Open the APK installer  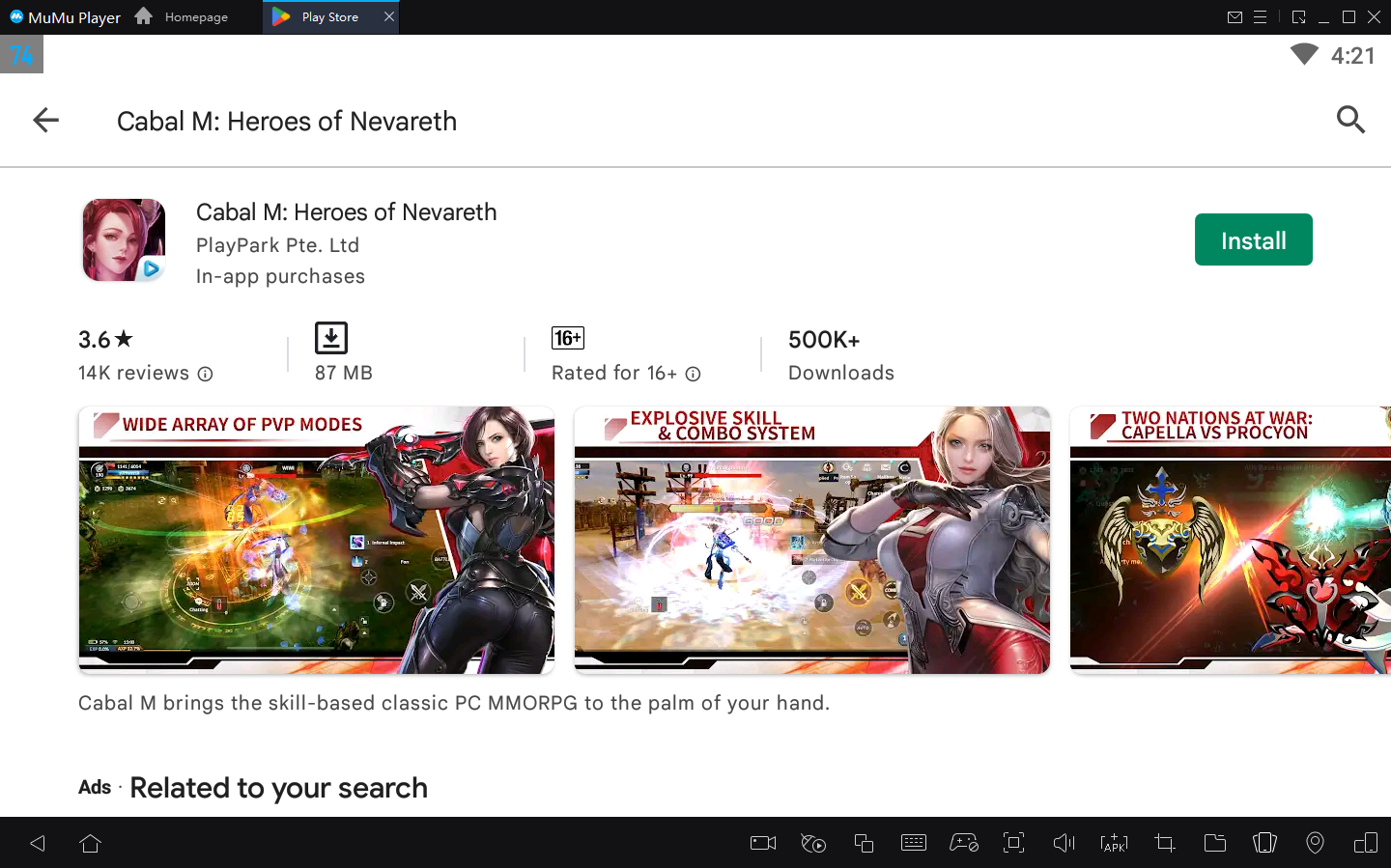coord(1114,843)
